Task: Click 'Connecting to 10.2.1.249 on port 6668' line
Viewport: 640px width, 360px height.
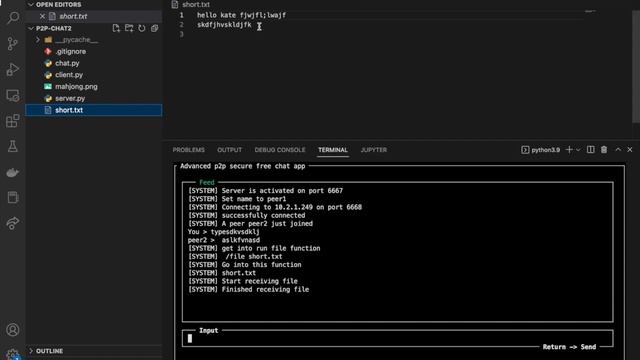Action: tap(275, 207)
